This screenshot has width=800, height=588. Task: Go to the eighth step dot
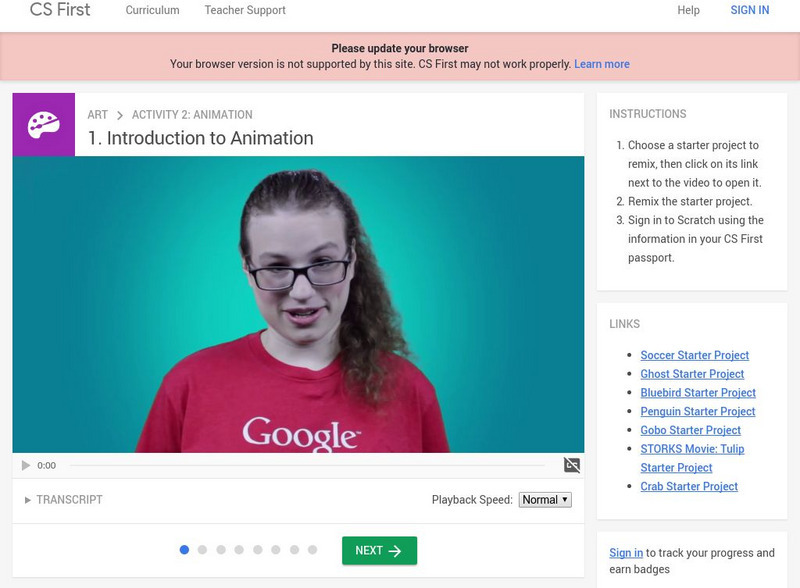coord(313,550)
